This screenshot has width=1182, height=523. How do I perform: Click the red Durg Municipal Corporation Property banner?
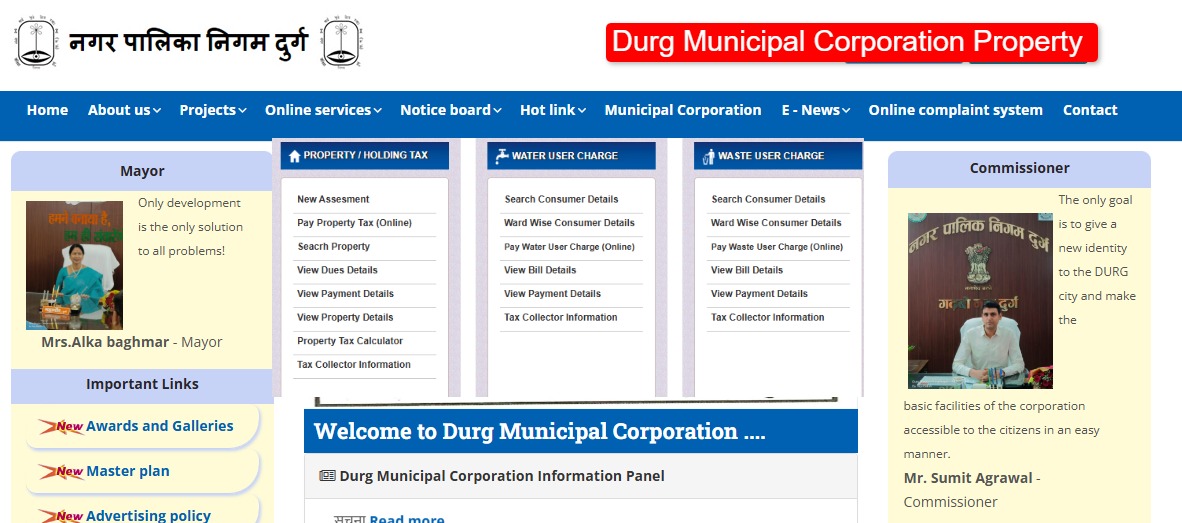pos(851,42)
